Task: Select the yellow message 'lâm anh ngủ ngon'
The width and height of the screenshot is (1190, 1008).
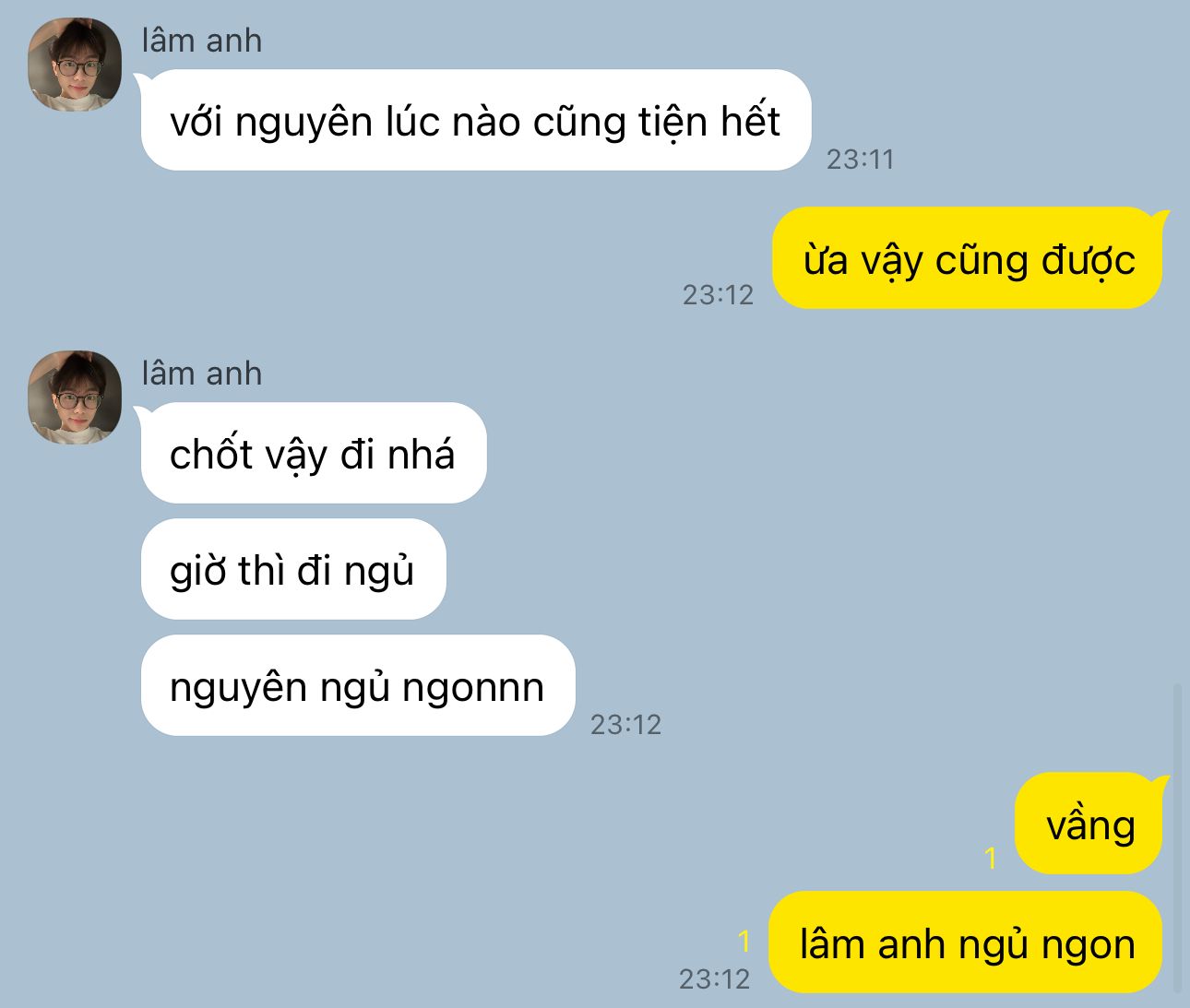Action: tap(966, 943)
